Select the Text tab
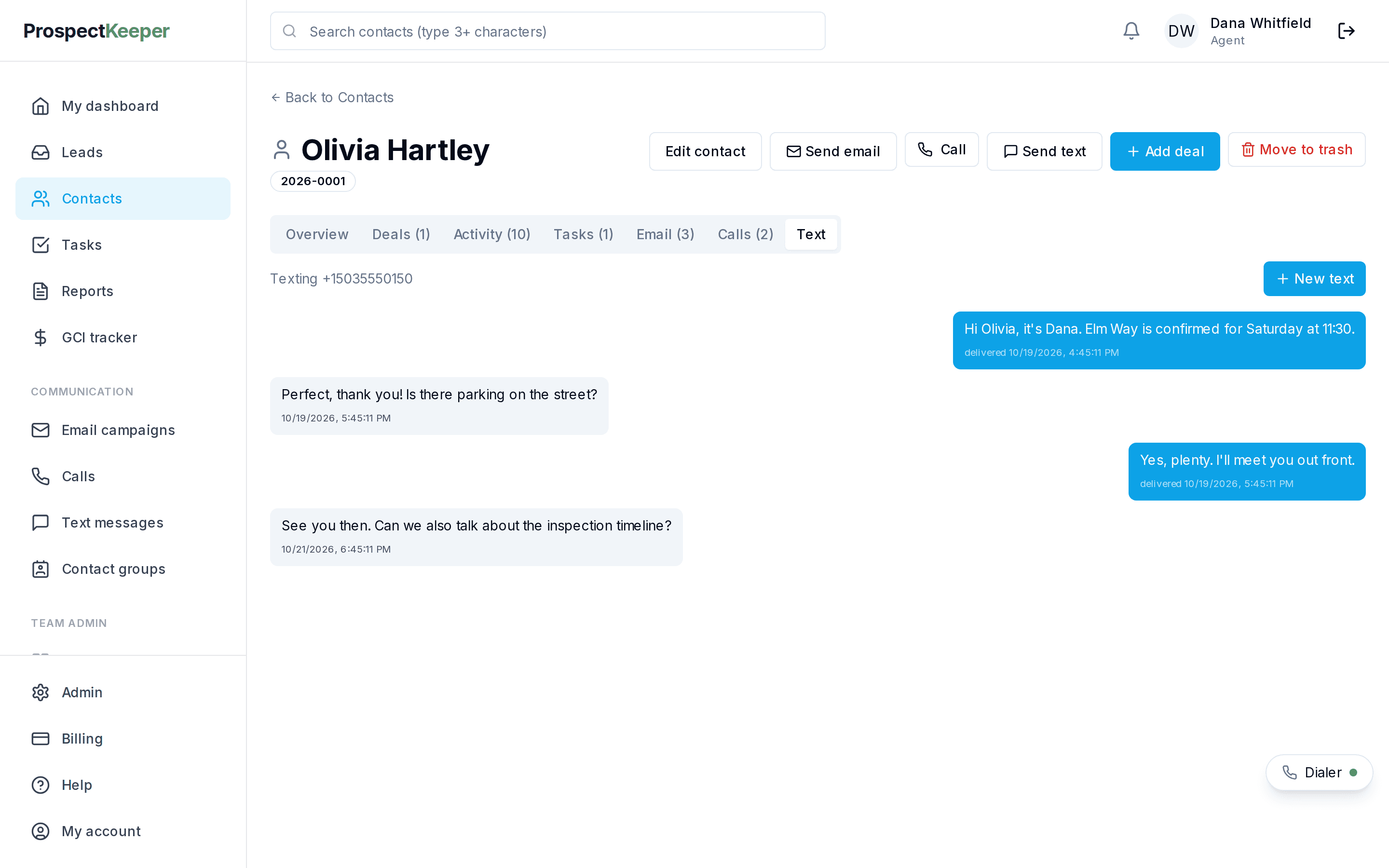1389x868 pixels. point(811,234)
